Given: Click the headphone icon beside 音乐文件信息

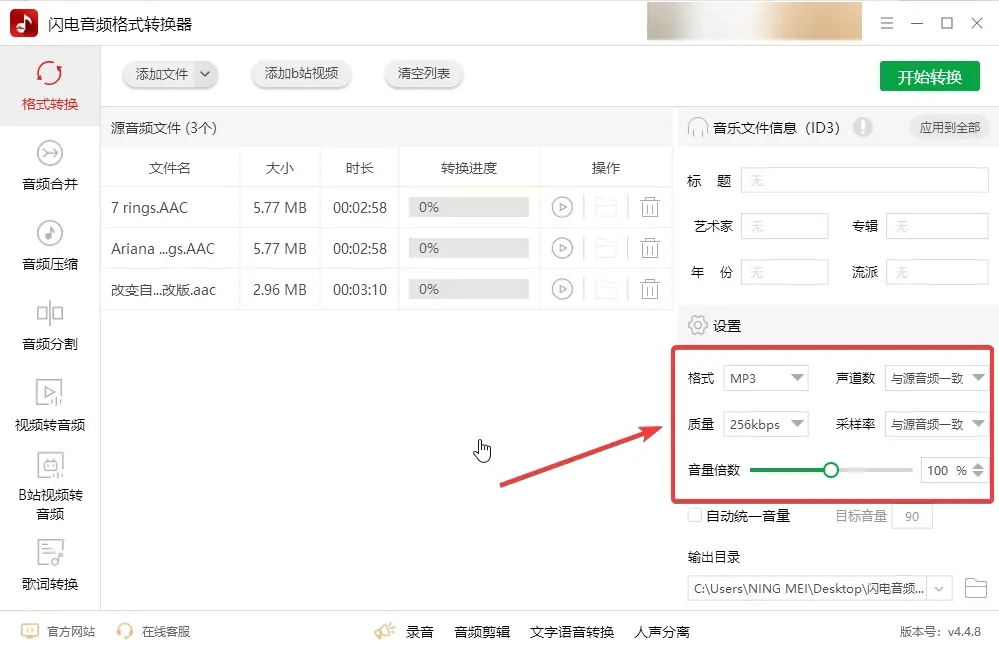Looking at the screenshot, I should pyautogui.click(x=697, y=127).
